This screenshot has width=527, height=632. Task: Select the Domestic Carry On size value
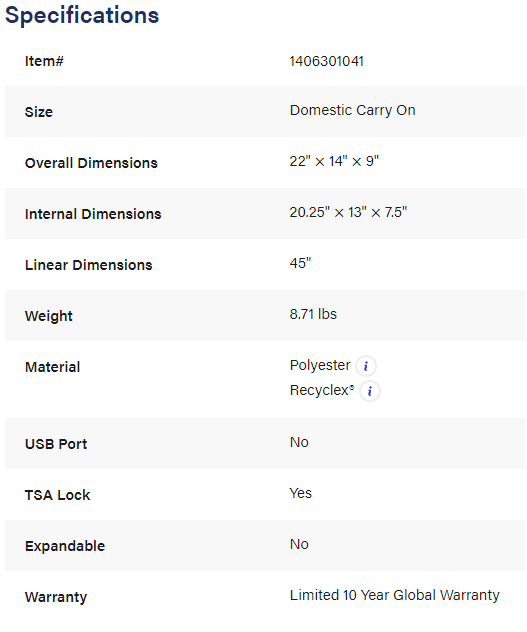point(352,110)
